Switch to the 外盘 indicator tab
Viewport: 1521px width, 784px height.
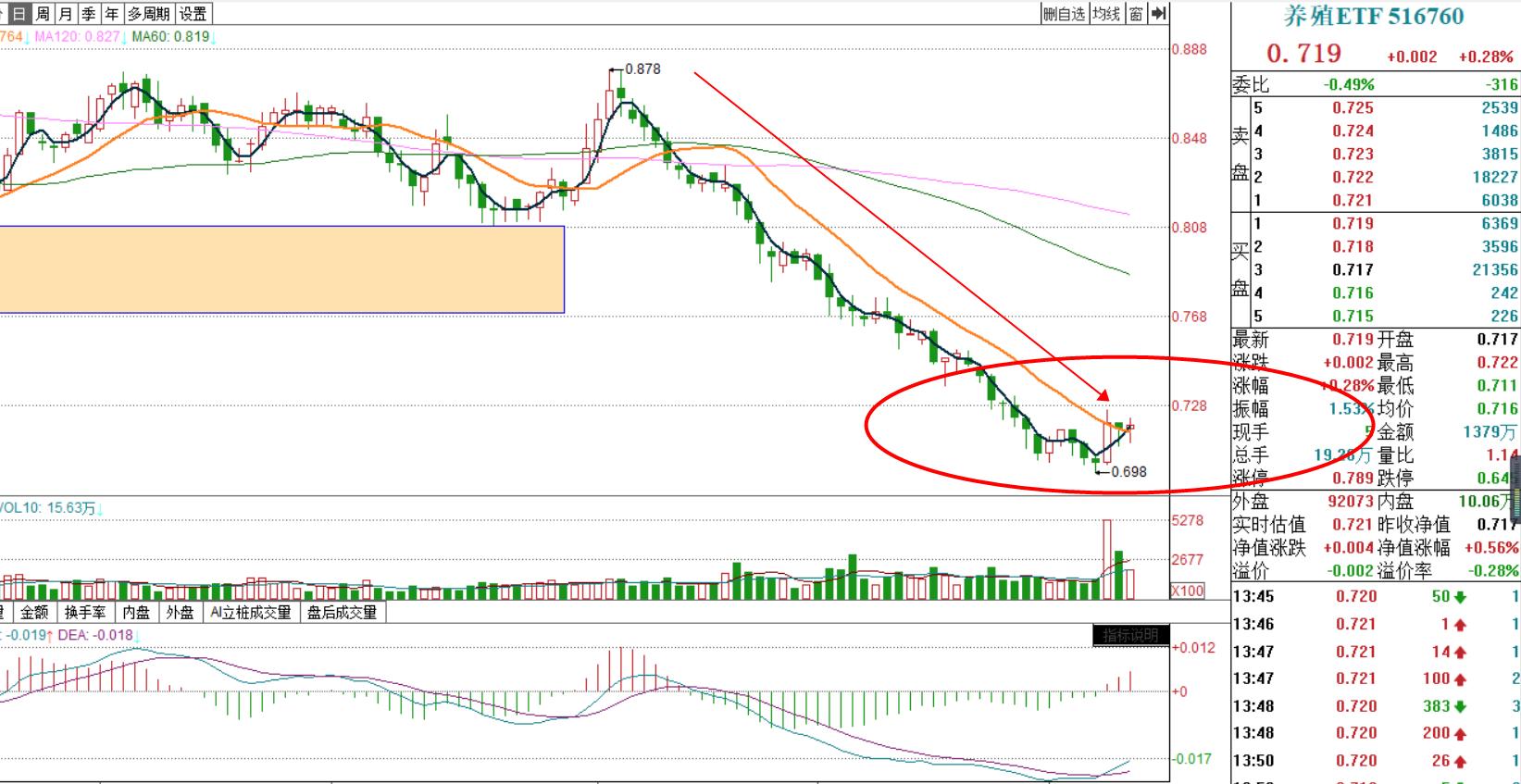click(x=181, y=613)
